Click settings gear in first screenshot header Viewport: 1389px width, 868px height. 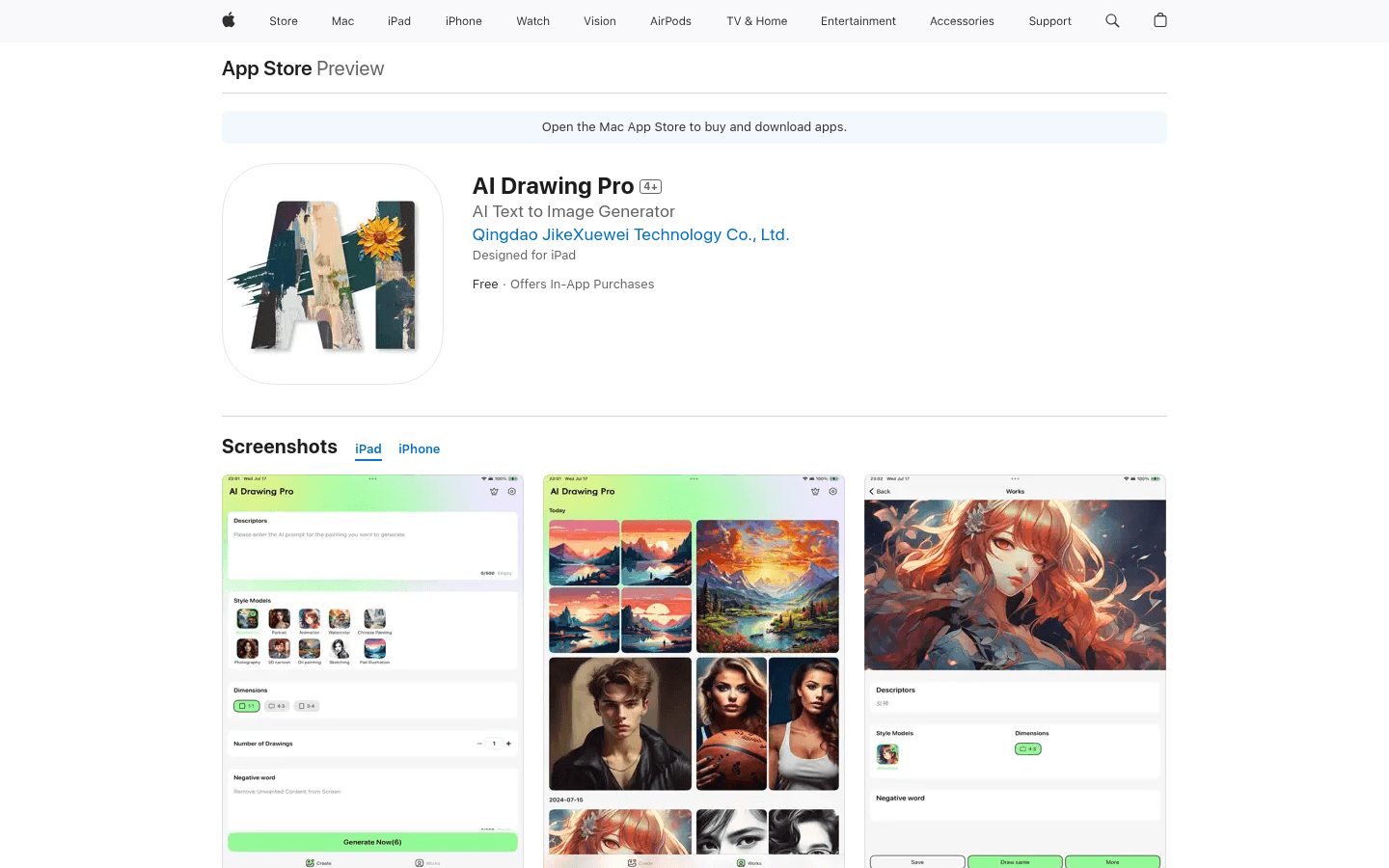tap(512, 492)
